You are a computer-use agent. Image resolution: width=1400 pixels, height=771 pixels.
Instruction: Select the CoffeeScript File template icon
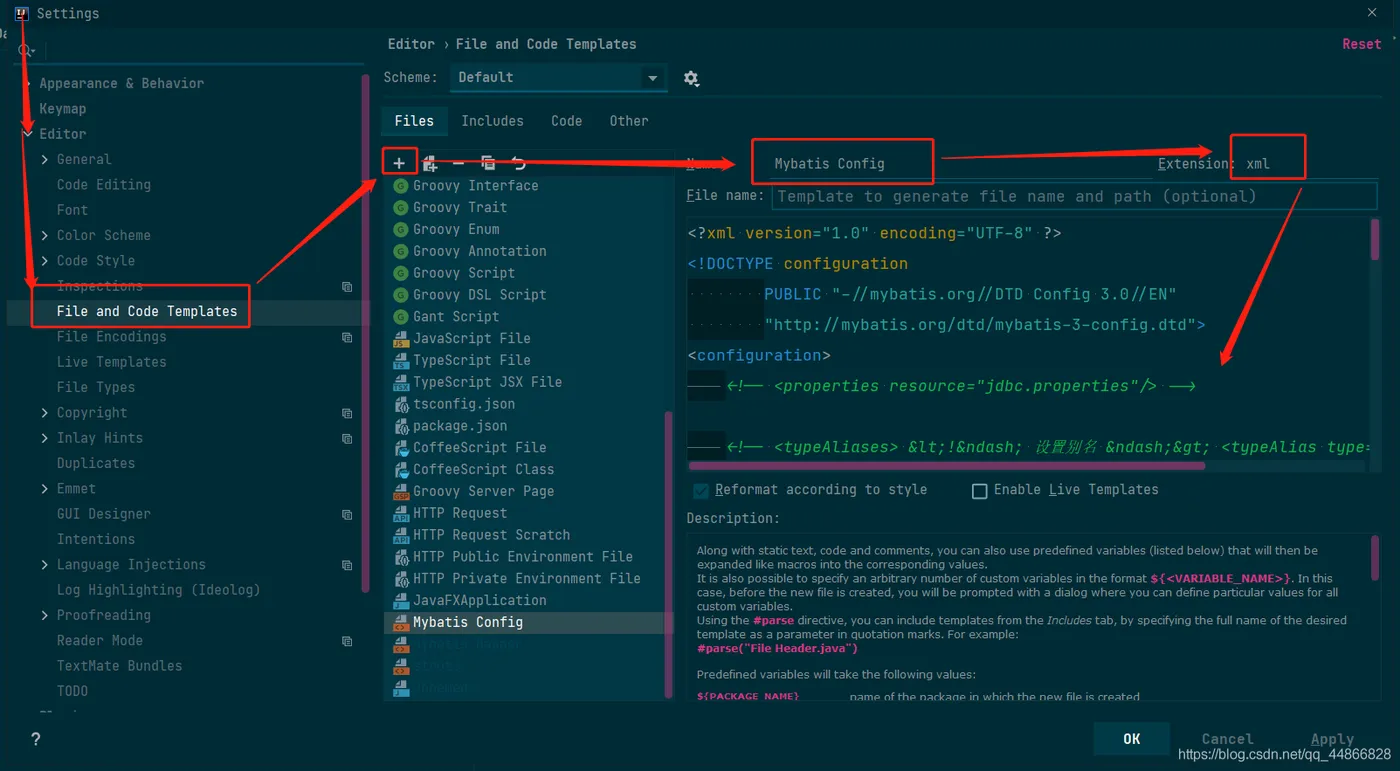point(401,448)
